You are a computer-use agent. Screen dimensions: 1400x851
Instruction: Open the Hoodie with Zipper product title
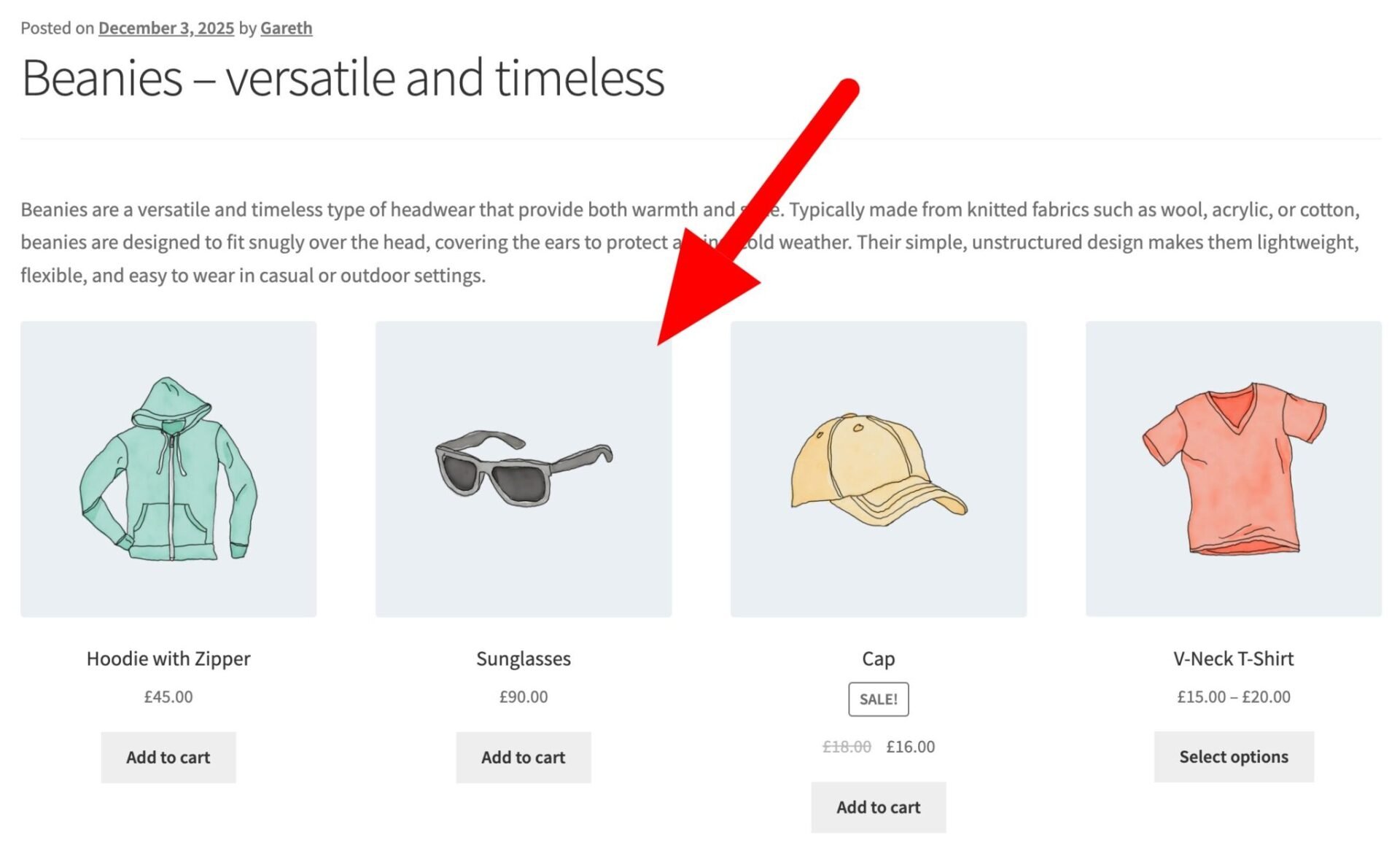coord(168,658)
